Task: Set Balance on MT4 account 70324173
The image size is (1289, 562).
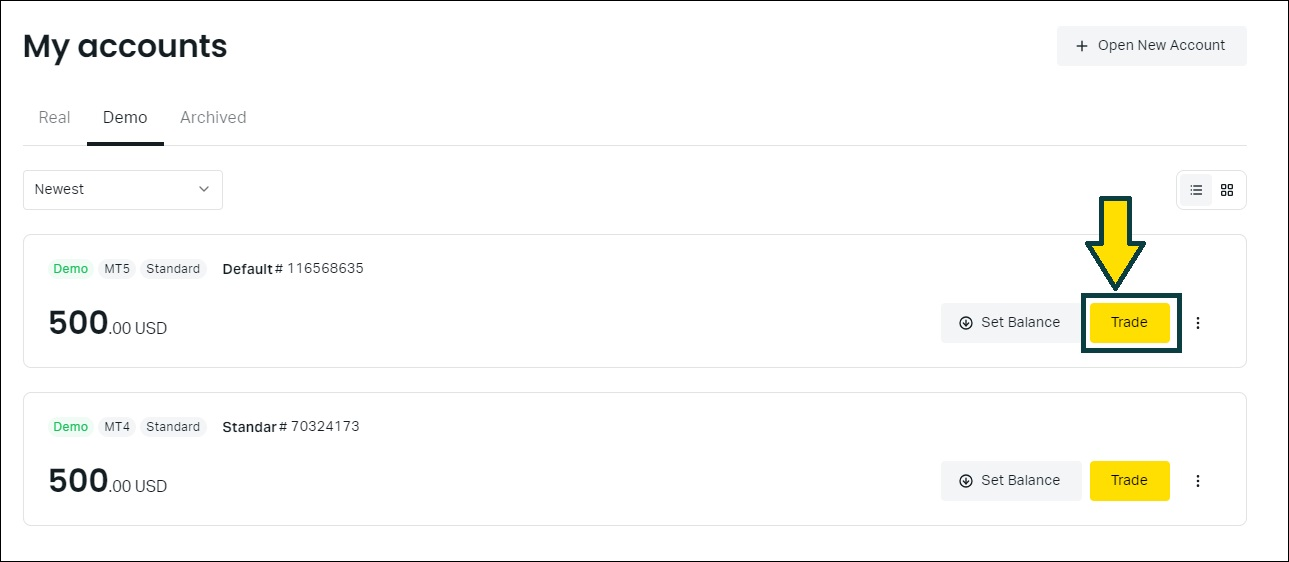Action: pos(1010,481)
